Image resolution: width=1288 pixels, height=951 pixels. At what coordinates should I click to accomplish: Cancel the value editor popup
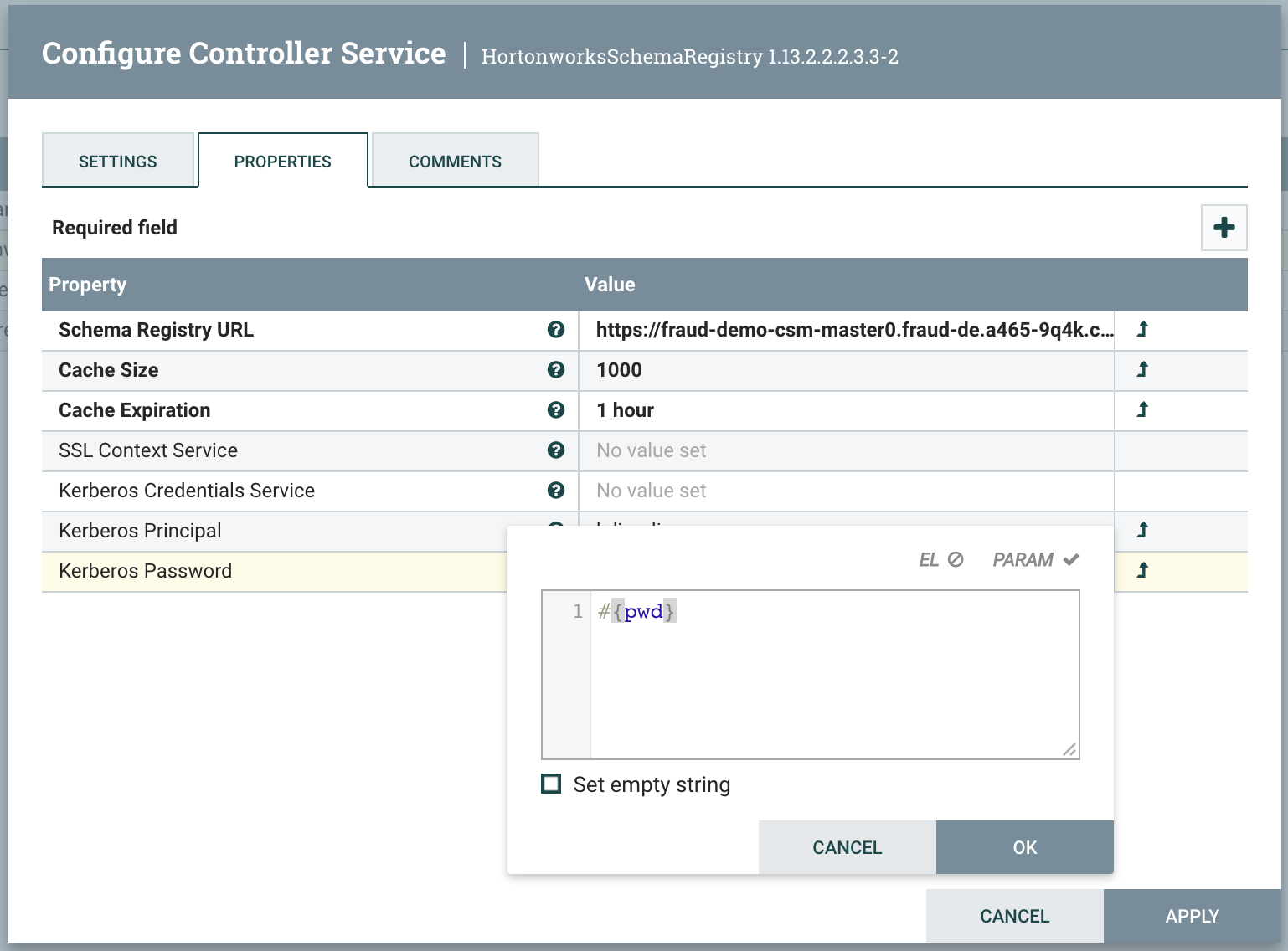pos(848,847)
